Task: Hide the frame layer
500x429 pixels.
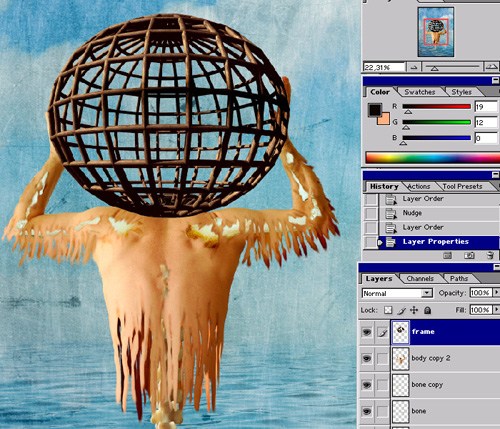Action: click(367, 332)
